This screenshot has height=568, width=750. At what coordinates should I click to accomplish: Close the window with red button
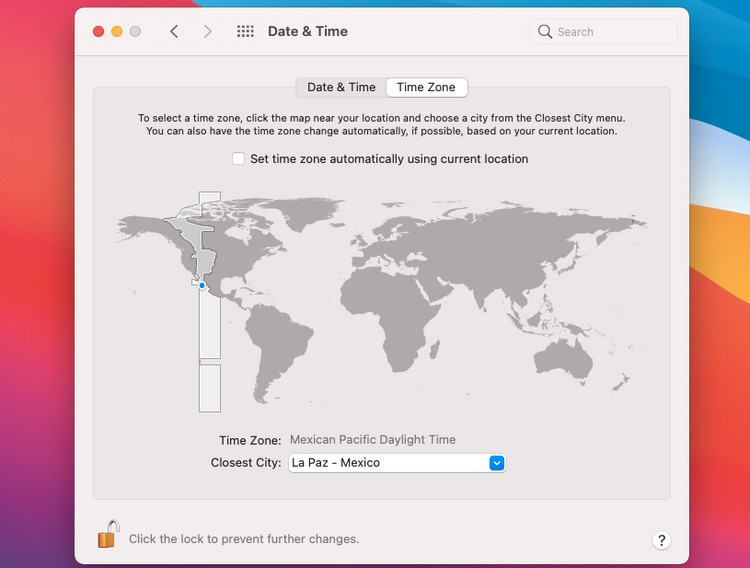(99, 32)
